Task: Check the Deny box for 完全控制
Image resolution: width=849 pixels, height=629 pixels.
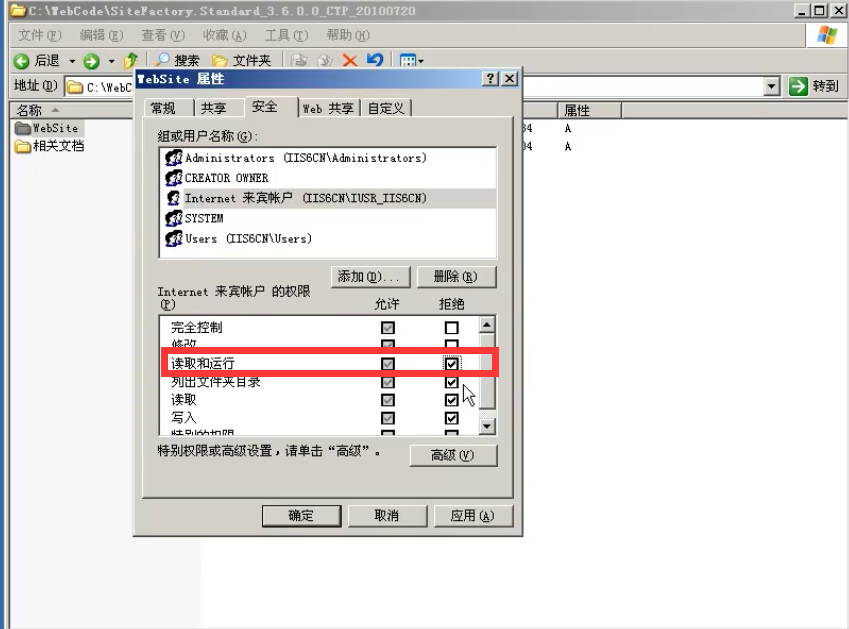Action: click(452, 328)
